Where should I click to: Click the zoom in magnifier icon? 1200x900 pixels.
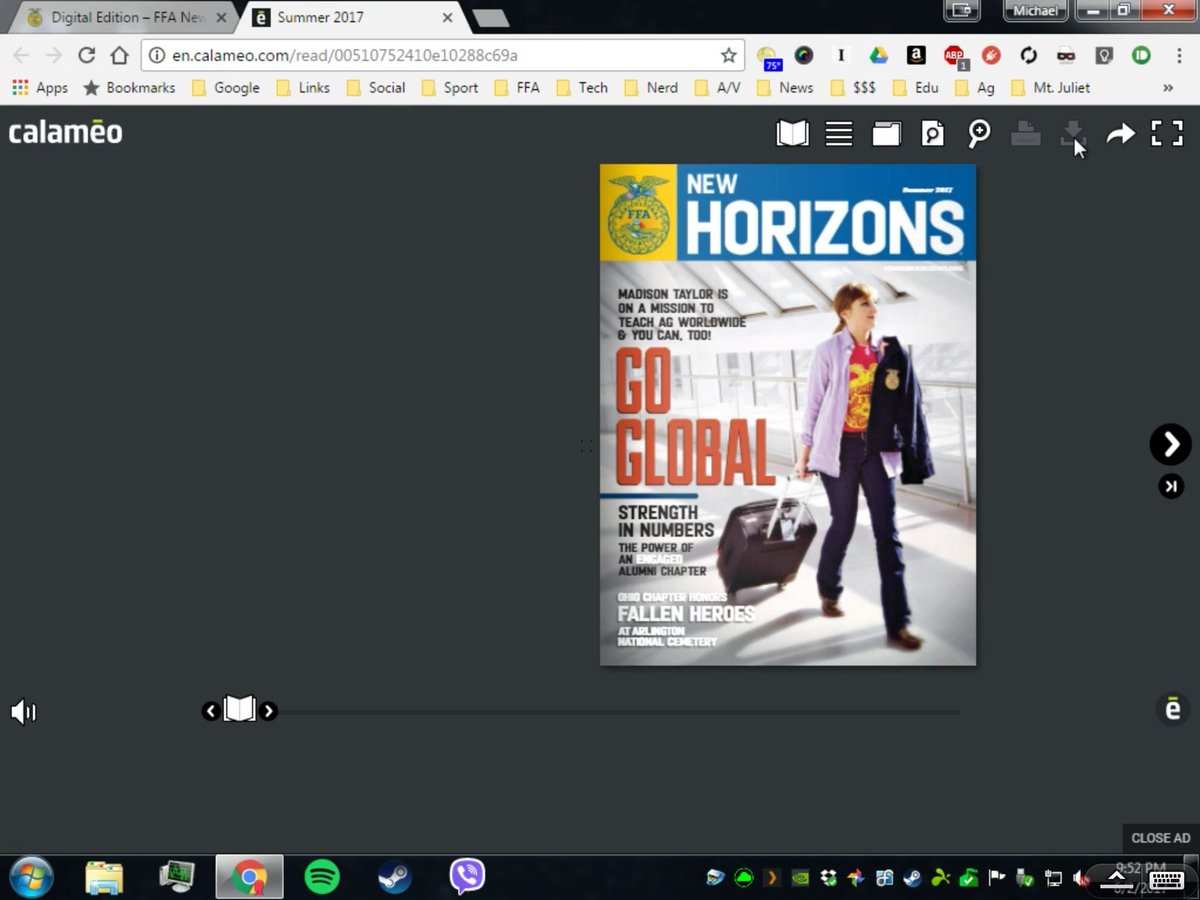979,134
